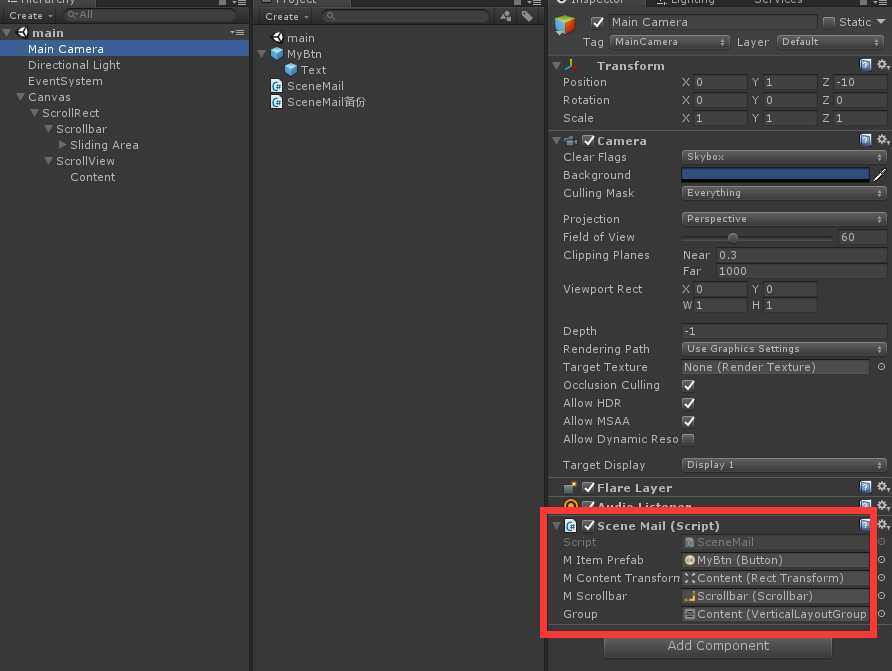Open Target Texture object picker circle
The height and width of the screenshot is (671, 892).
tap(881, 367)
